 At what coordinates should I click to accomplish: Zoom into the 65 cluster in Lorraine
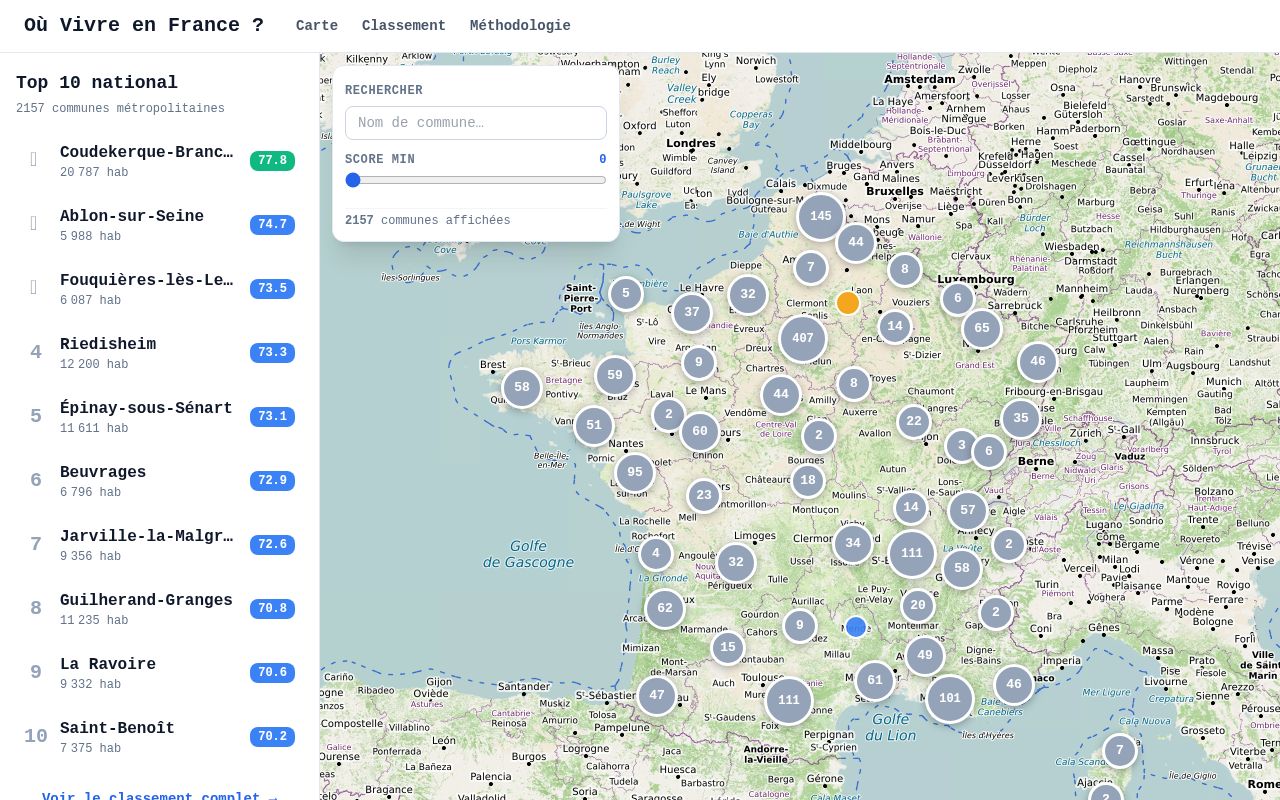pos(982,329)
